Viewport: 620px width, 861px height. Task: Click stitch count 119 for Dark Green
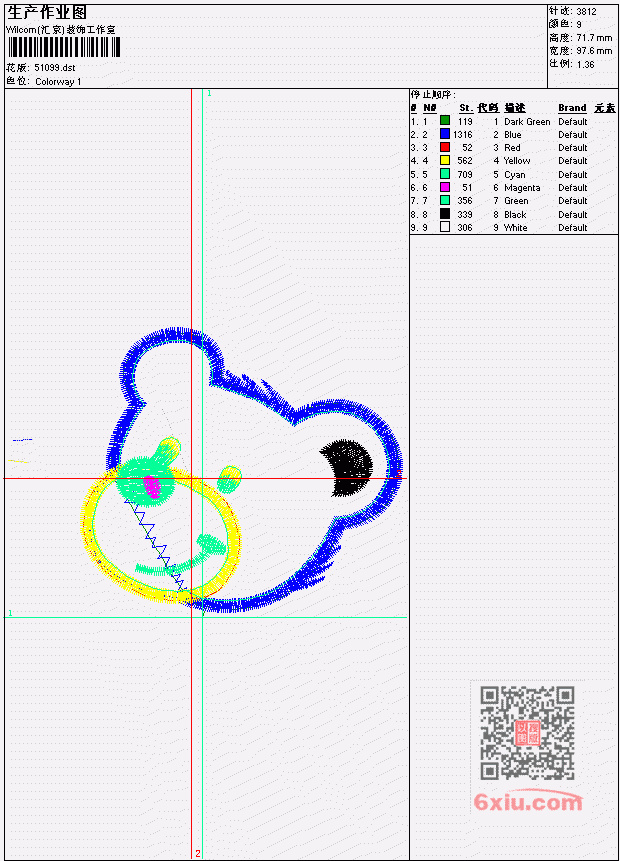465,122
